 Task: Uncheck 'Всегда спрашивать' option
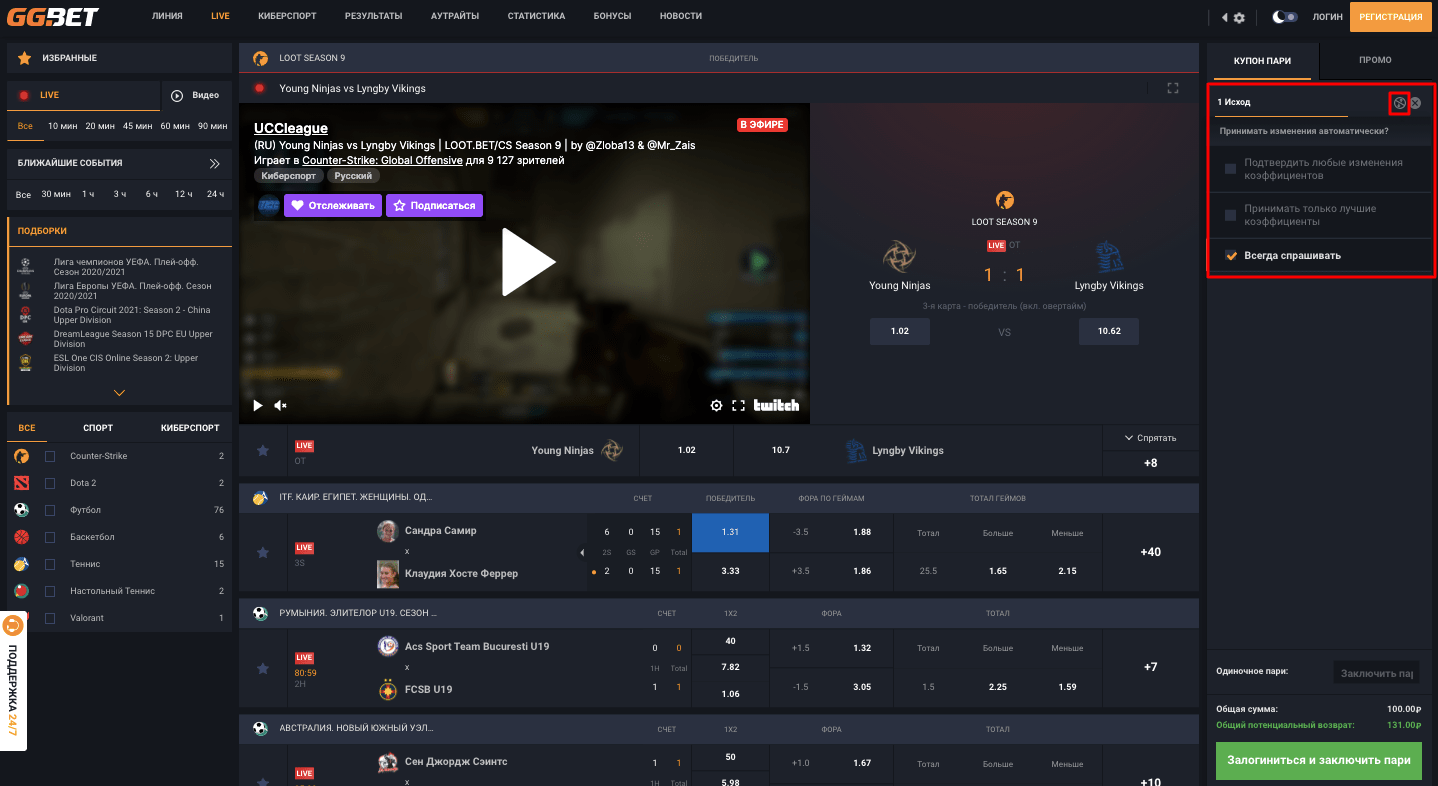point(1230,255)
